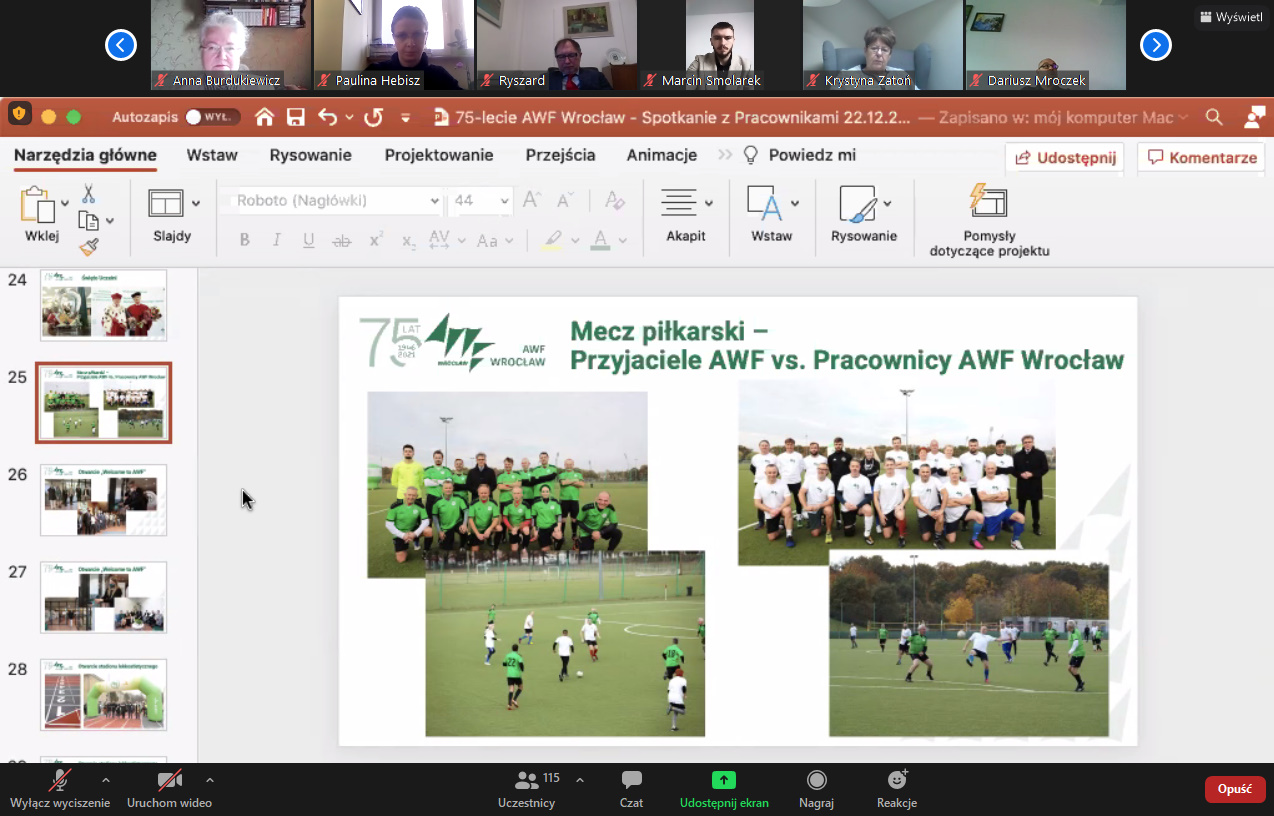Expand the Paste (Wklej) options arrow

tap(65, 203)
